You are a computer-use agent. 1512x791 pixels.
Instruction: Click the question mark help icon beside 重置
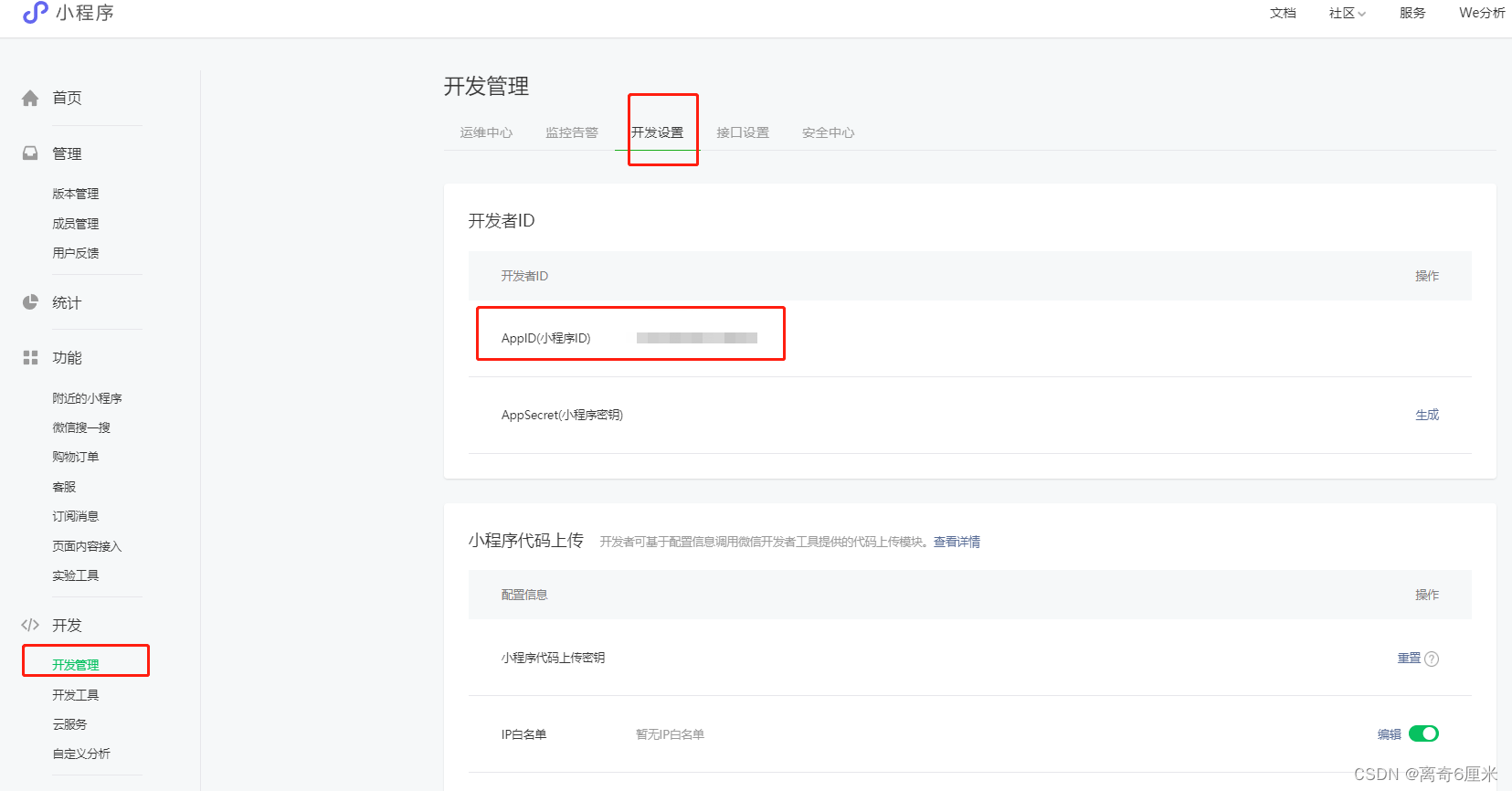point(1432,659)
